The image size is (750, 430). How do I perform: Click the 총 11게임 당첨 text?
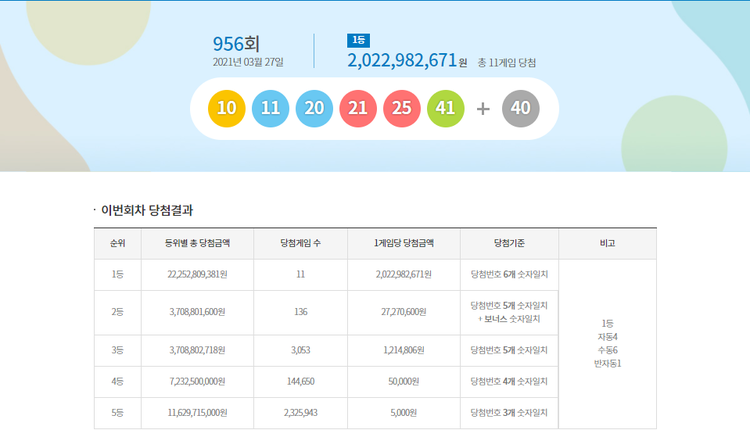507,63
